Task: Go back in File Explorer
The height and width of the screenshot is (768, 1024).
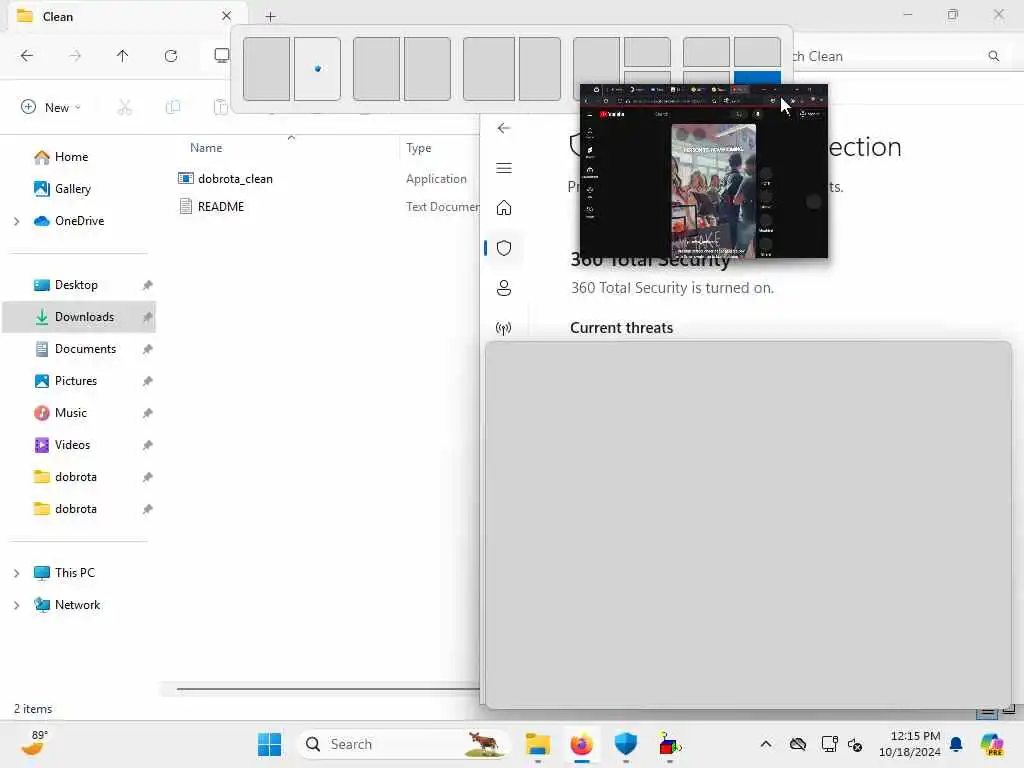Action: pyautogui.click(x=27, y=56)
